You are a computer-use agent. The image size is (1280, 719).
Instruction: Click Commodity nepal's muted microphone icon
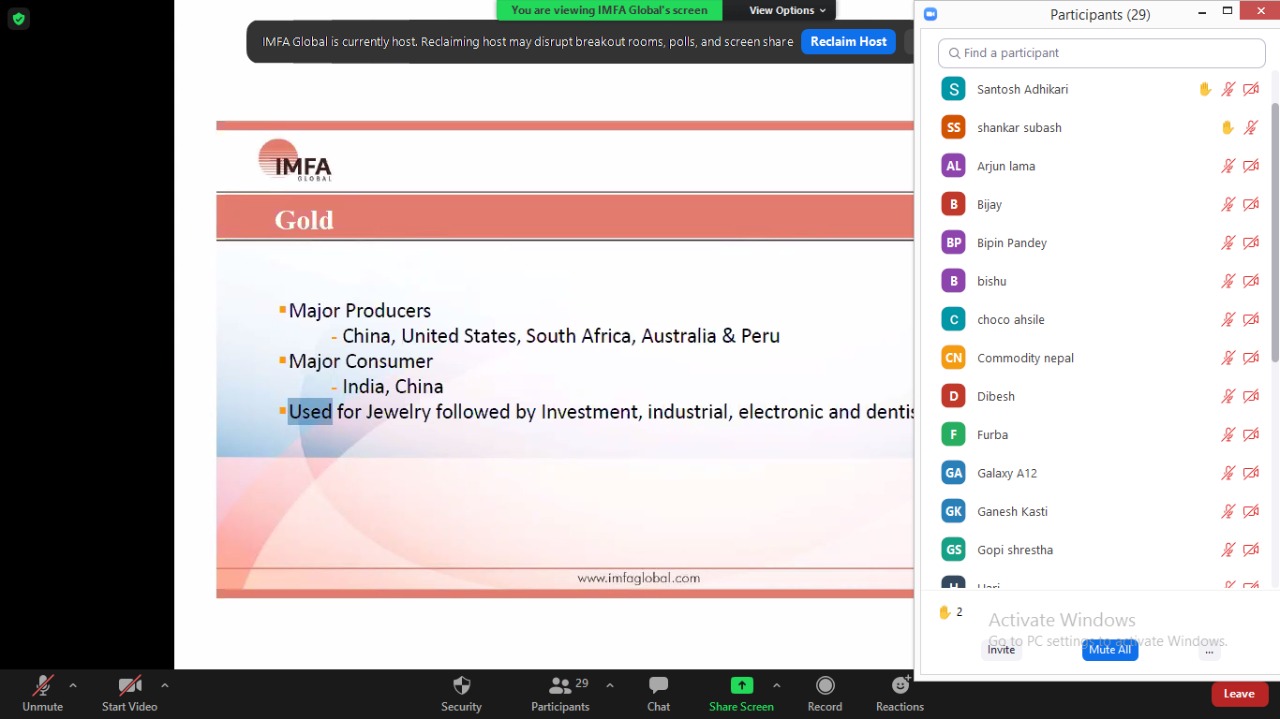(x=1228, y=358)
